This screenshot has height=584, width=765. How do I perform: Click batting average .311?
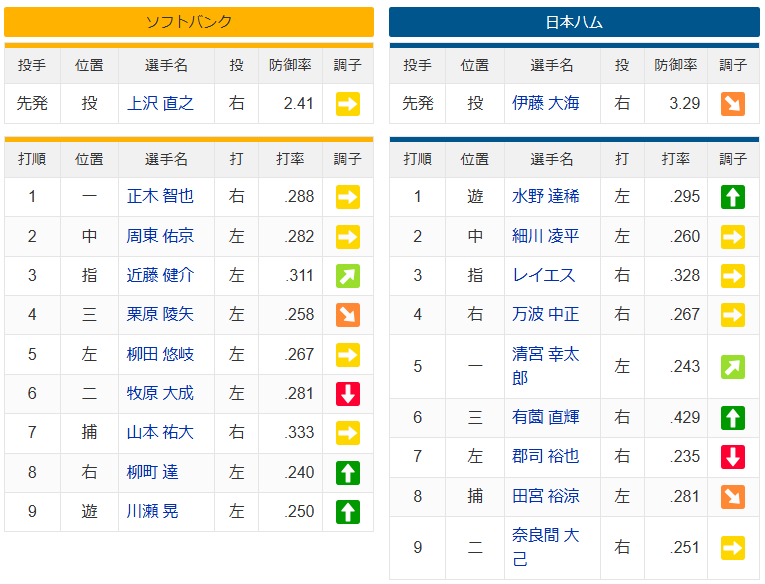[x=299, y=276]
